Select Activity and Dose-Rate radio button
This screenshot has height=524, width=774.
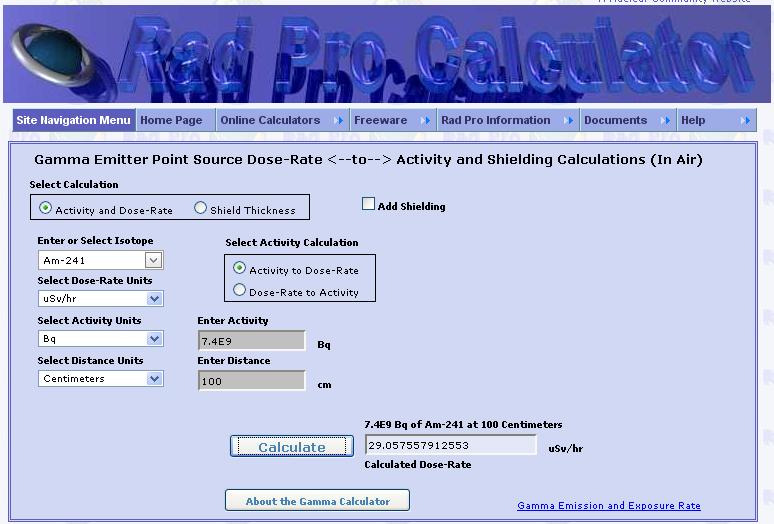coord(45,208)
